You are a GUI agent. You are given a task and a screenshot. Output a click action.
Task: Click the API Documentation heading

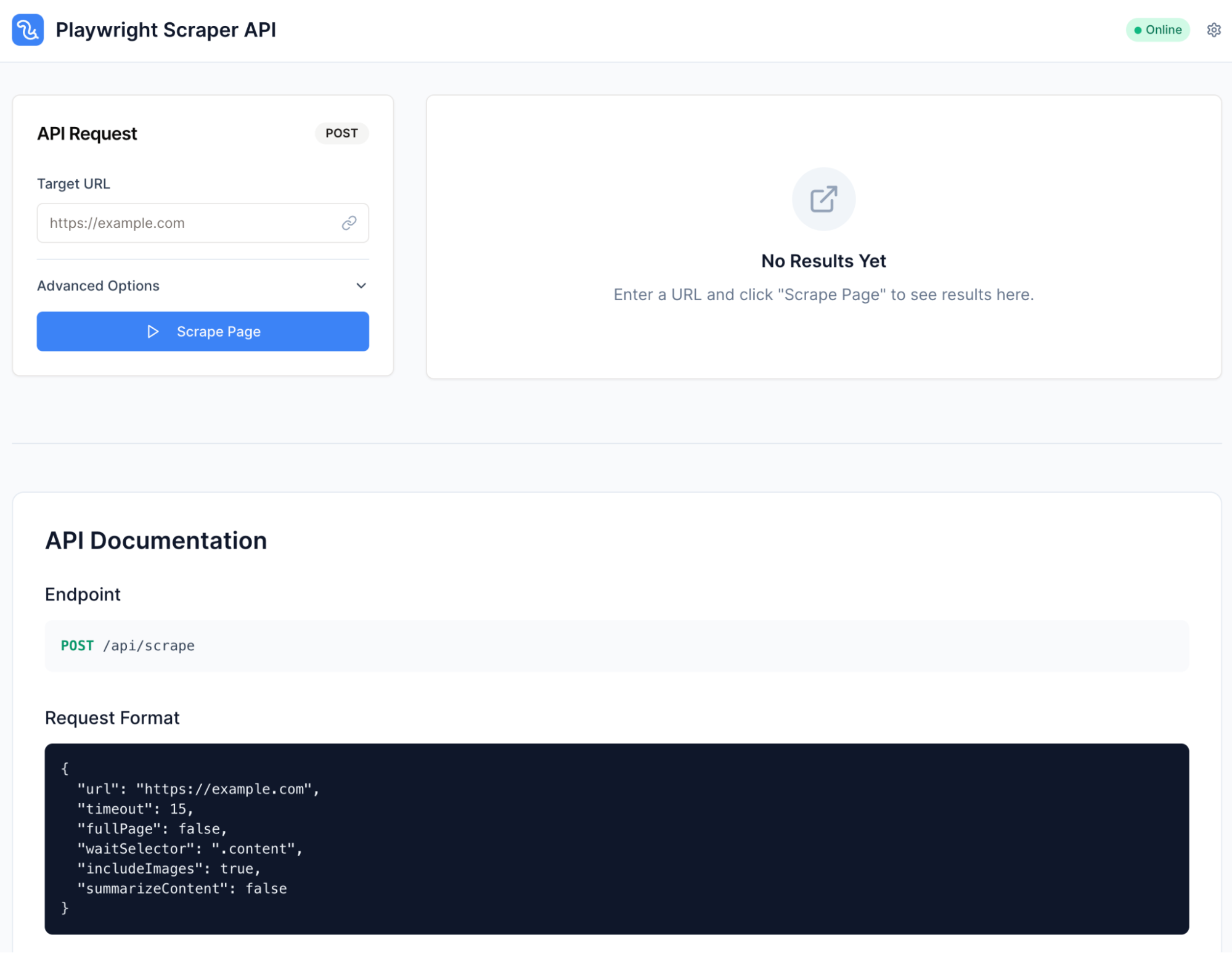156,541
